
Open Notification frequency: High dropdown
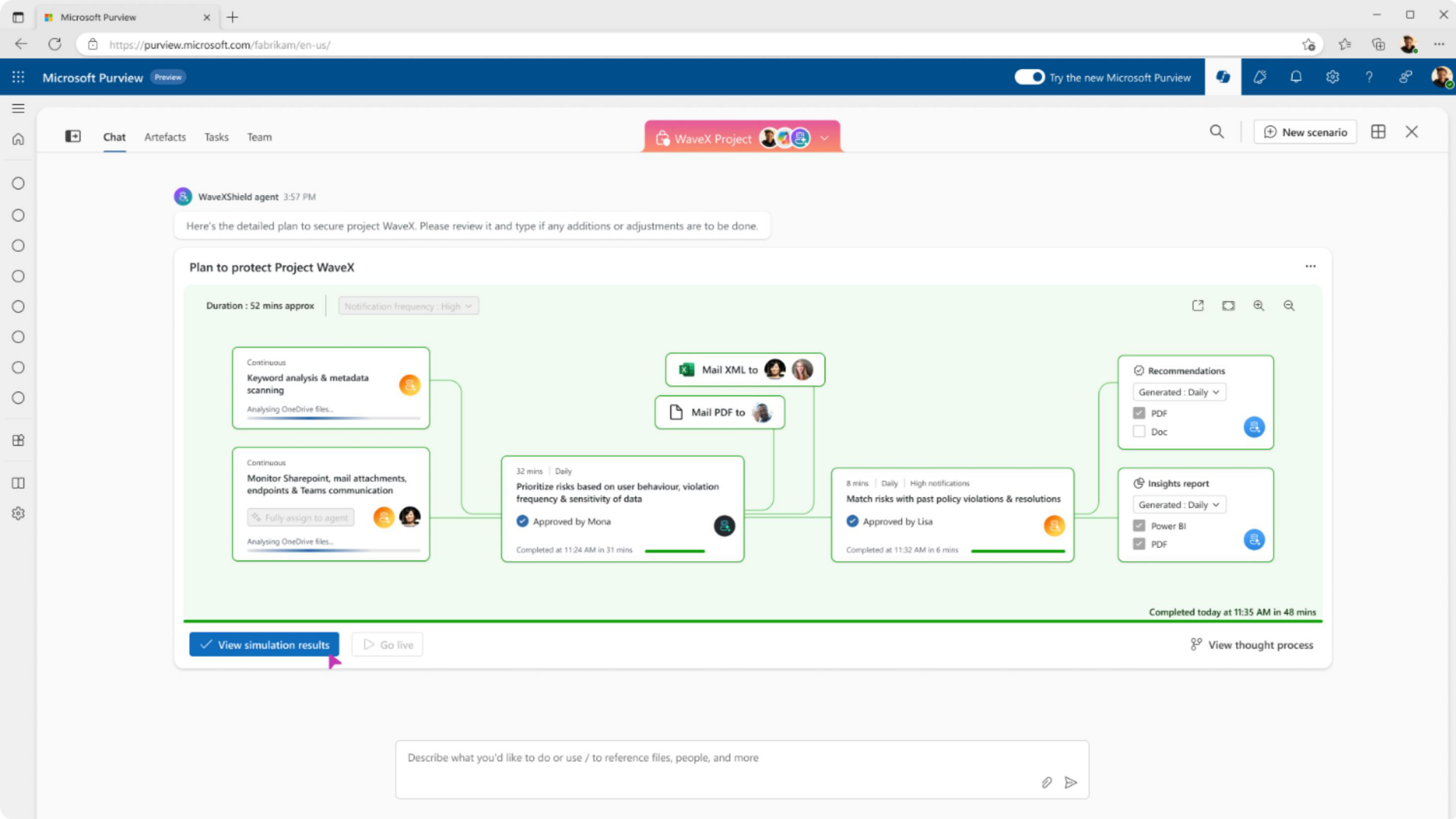coord(408,306)
